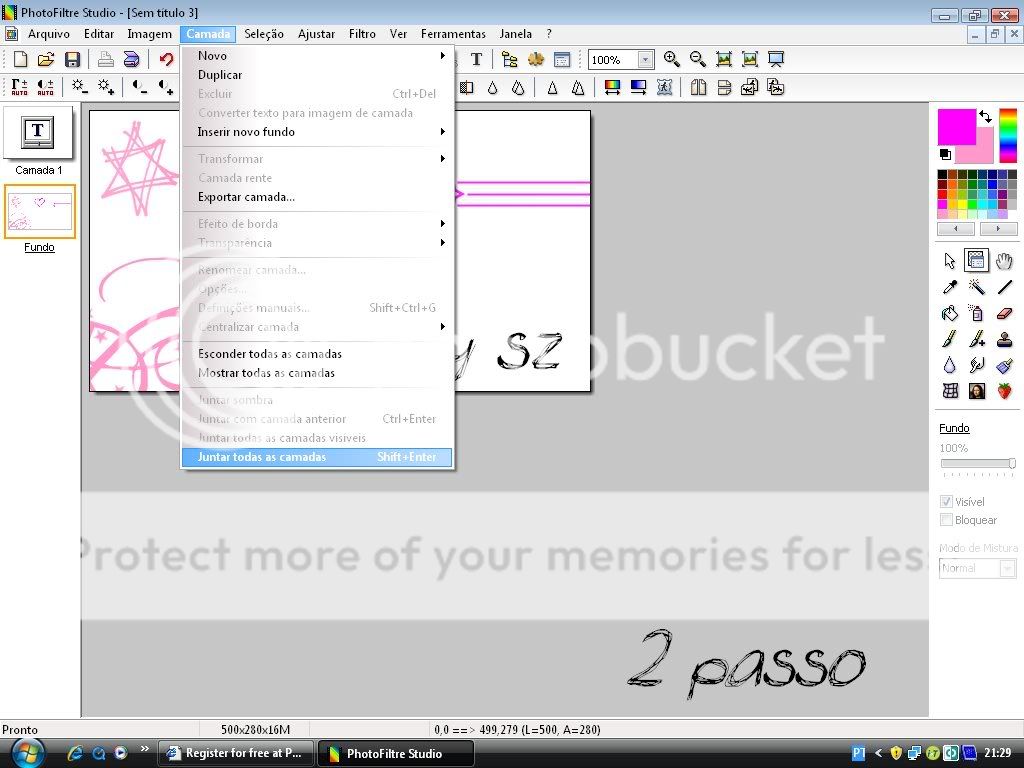The height and width of the screenshot is (768, 1024).
Task: Choose the Clone Stamp tool
Action: coord(1005,340)
